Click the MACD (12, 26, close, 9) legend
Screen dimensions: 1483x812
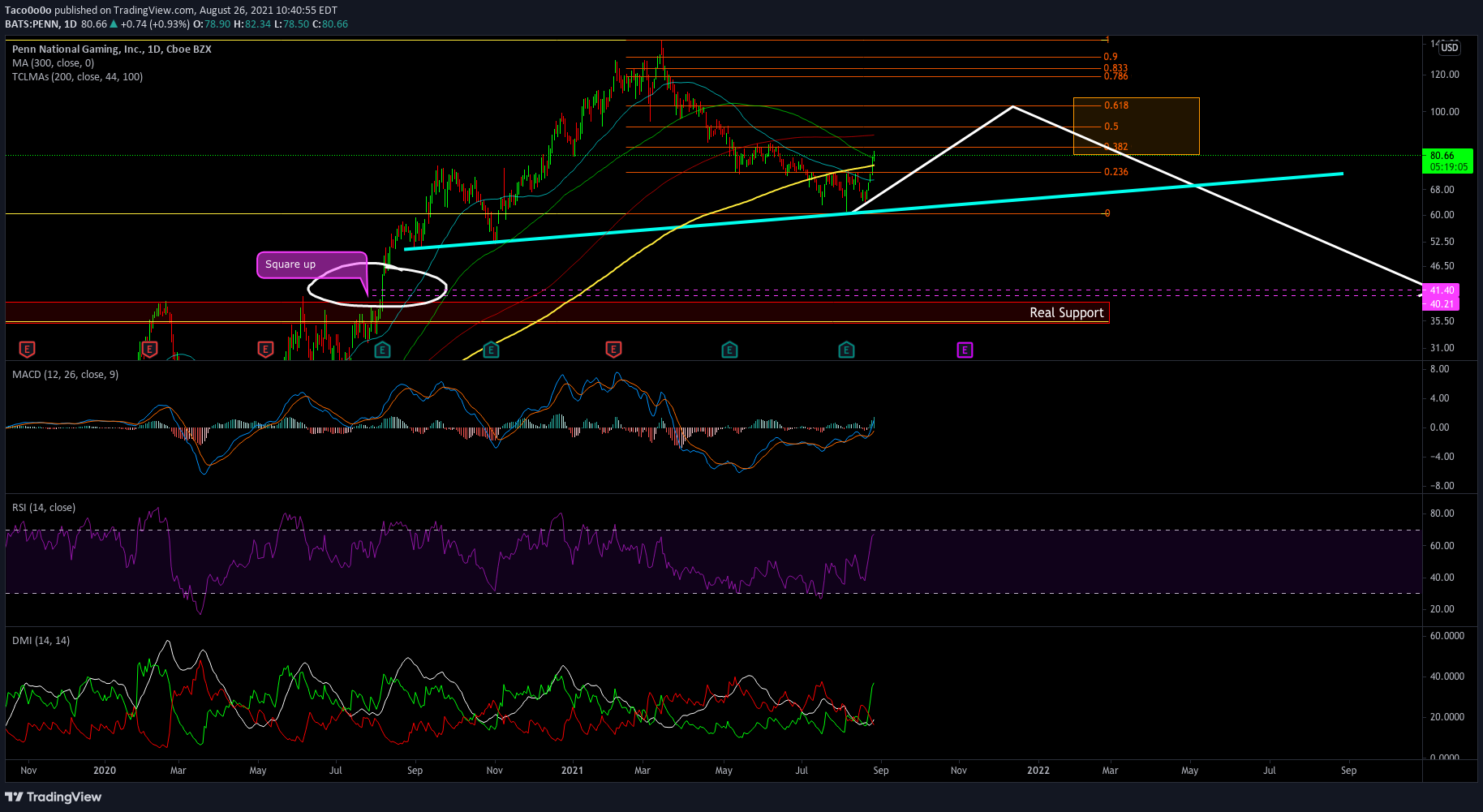(65, 375)
